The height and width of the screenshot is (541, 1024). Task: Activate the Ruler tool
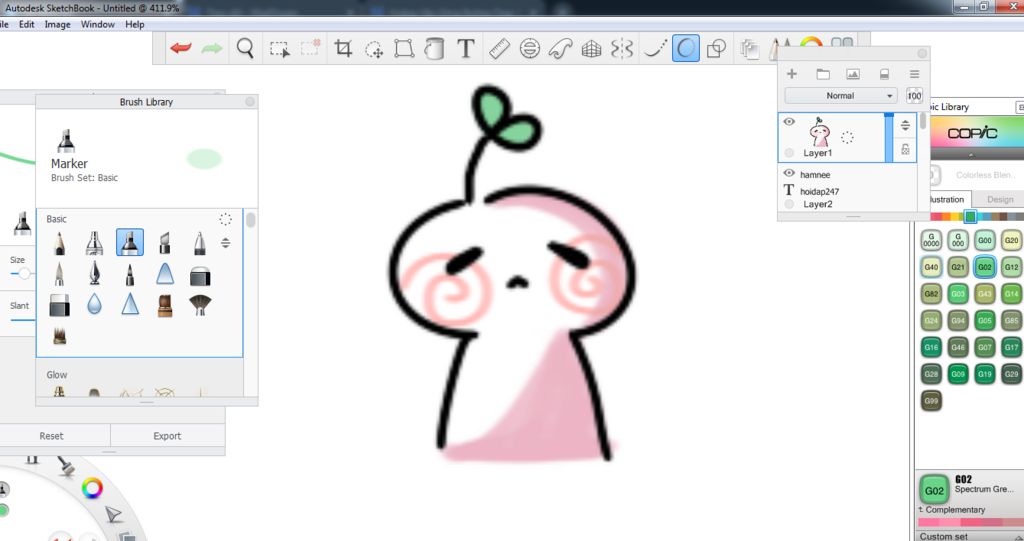pyautogui.click(x=499, y=48)
